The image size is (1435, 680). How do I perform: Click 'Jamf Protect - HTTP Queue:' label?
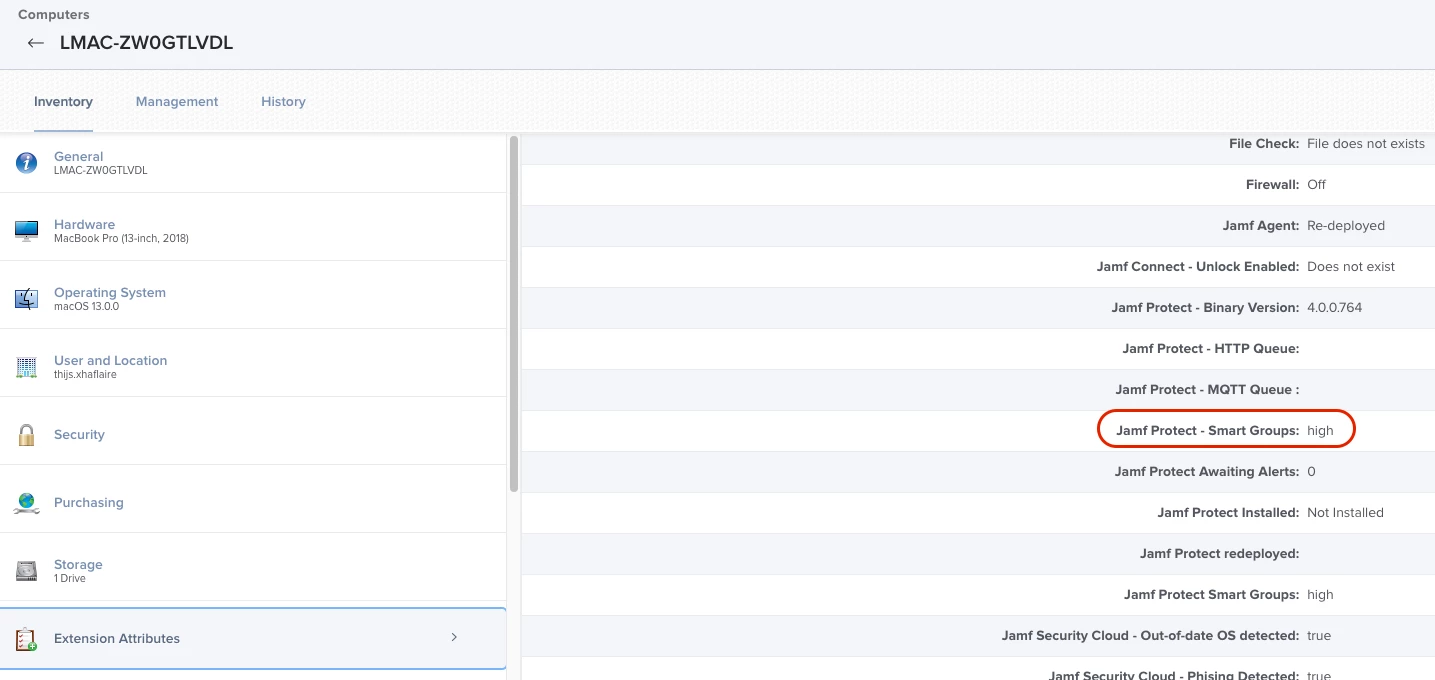1211,349
